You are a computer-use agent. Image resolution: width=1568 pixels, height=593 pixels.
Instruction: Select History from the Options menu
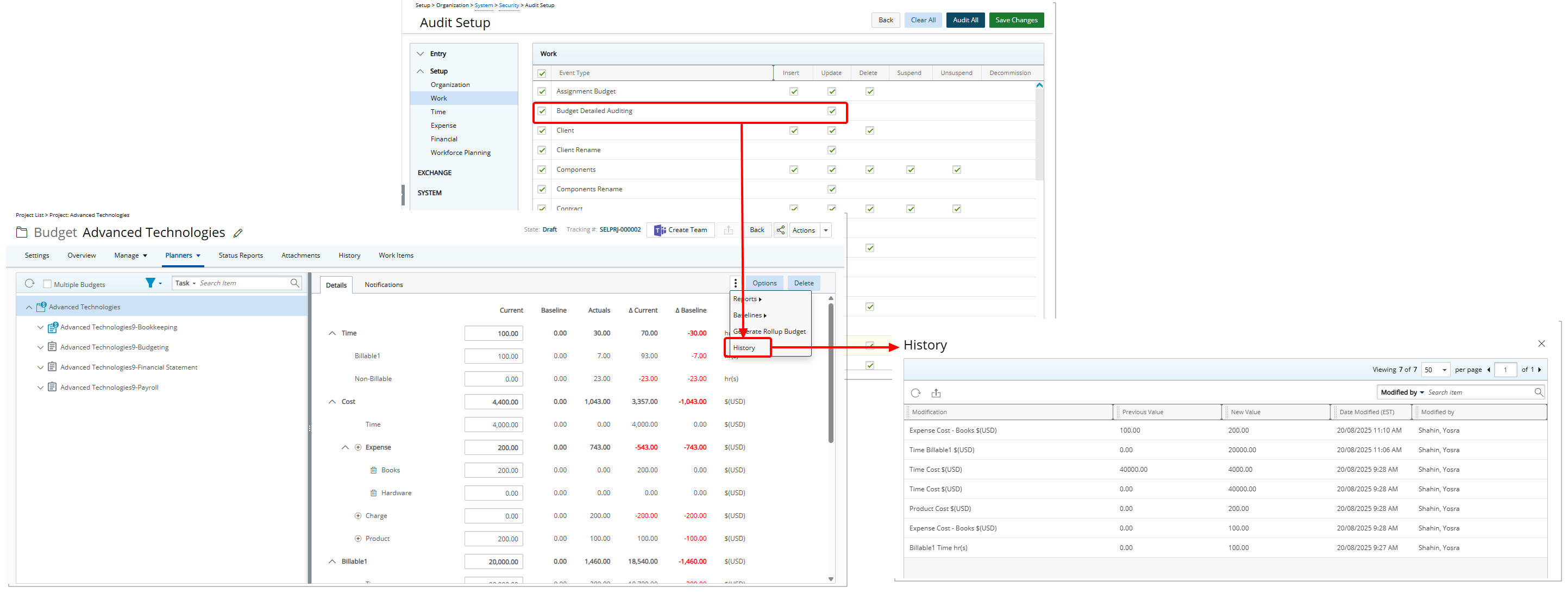tap(745, 347)
